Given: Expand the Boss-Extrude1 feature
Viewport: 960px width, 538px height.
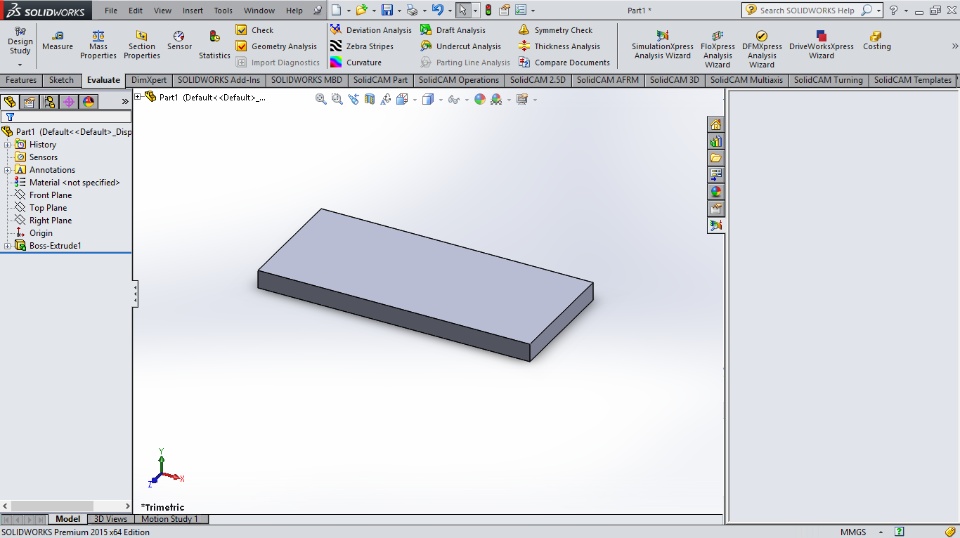Looking at the screenshot, I should pyautogui.click(x=7, y=246).
